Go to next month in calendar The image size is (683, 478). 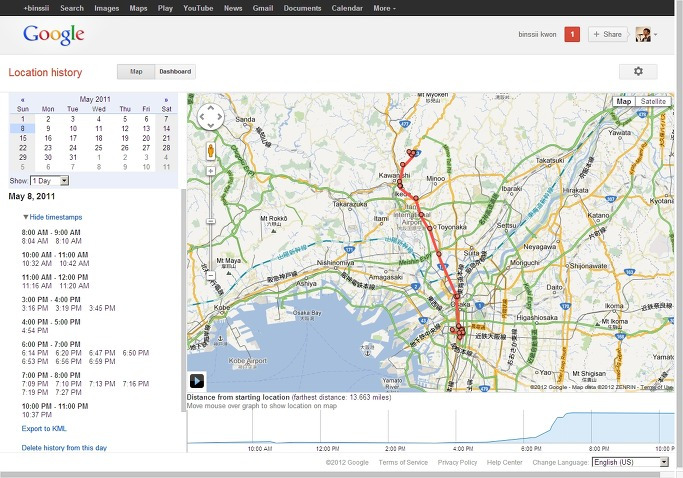[166, 100]
